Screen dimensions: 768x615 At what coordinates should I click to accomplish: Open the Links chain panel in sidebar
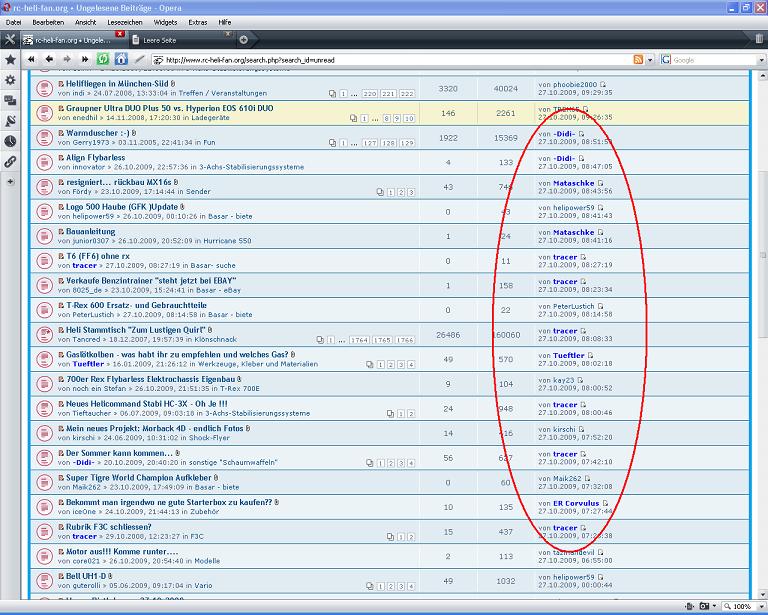10,161
